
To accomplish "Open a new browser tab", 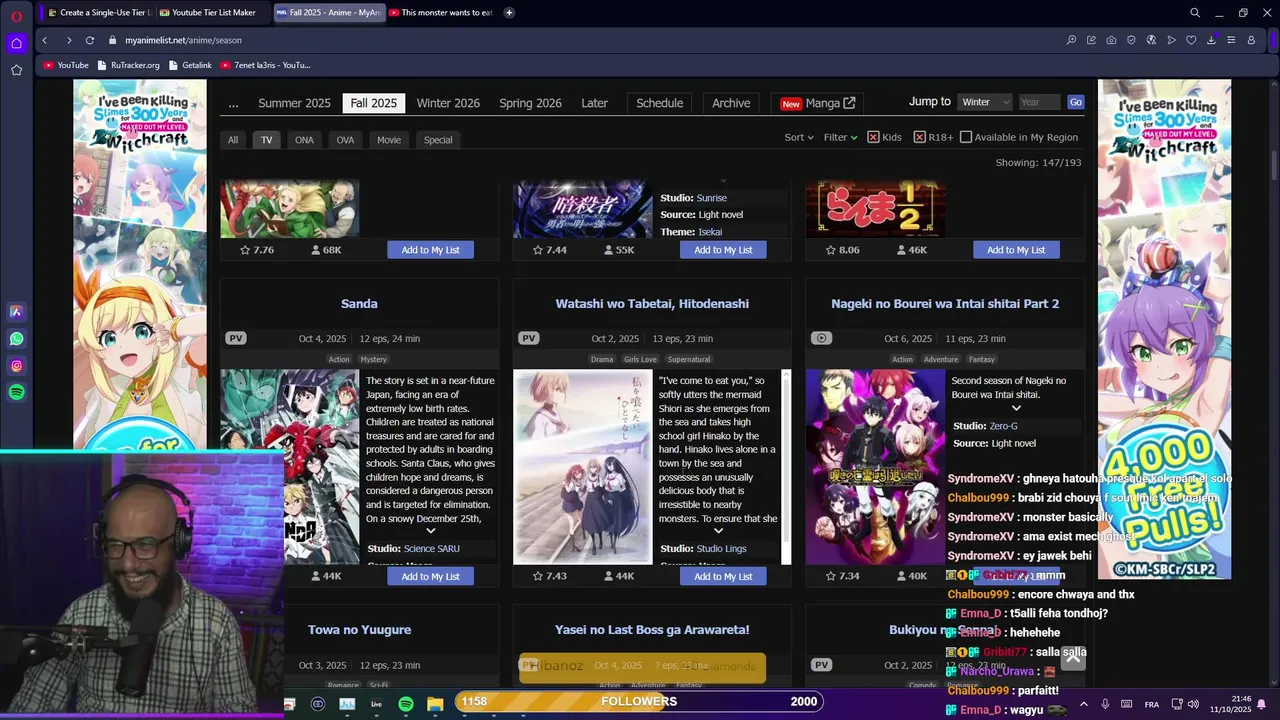I will coord(509,13).
